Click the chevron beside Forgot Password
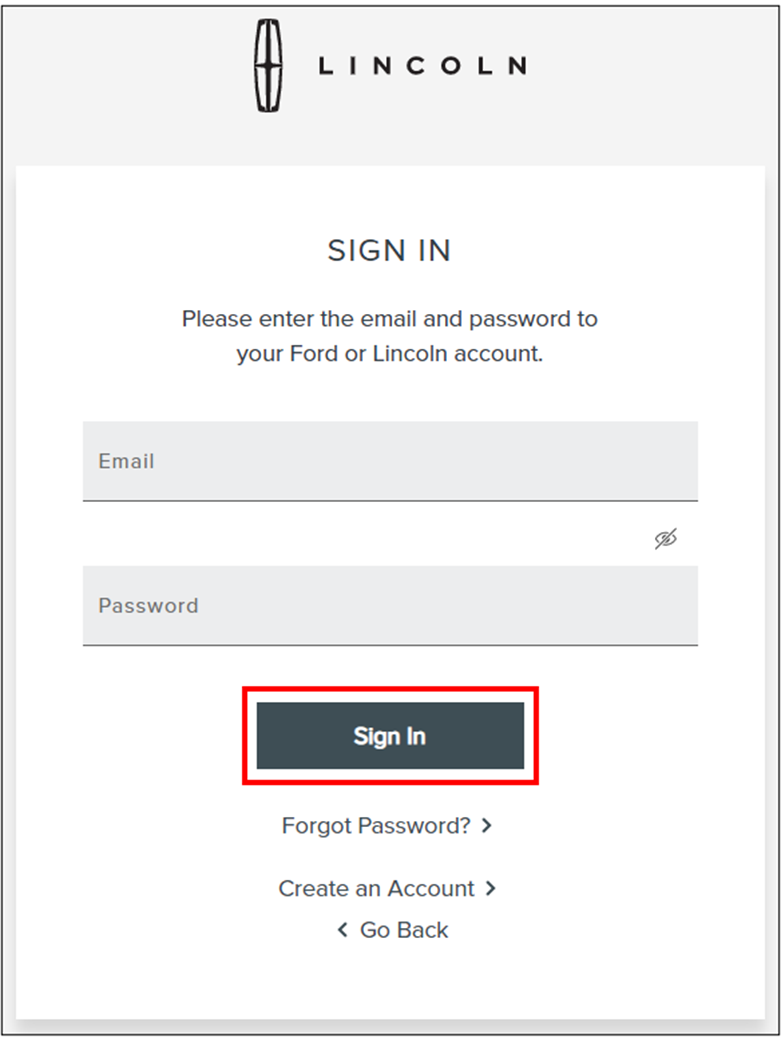This screenshot has width=781, height=1038. (486, 826)
